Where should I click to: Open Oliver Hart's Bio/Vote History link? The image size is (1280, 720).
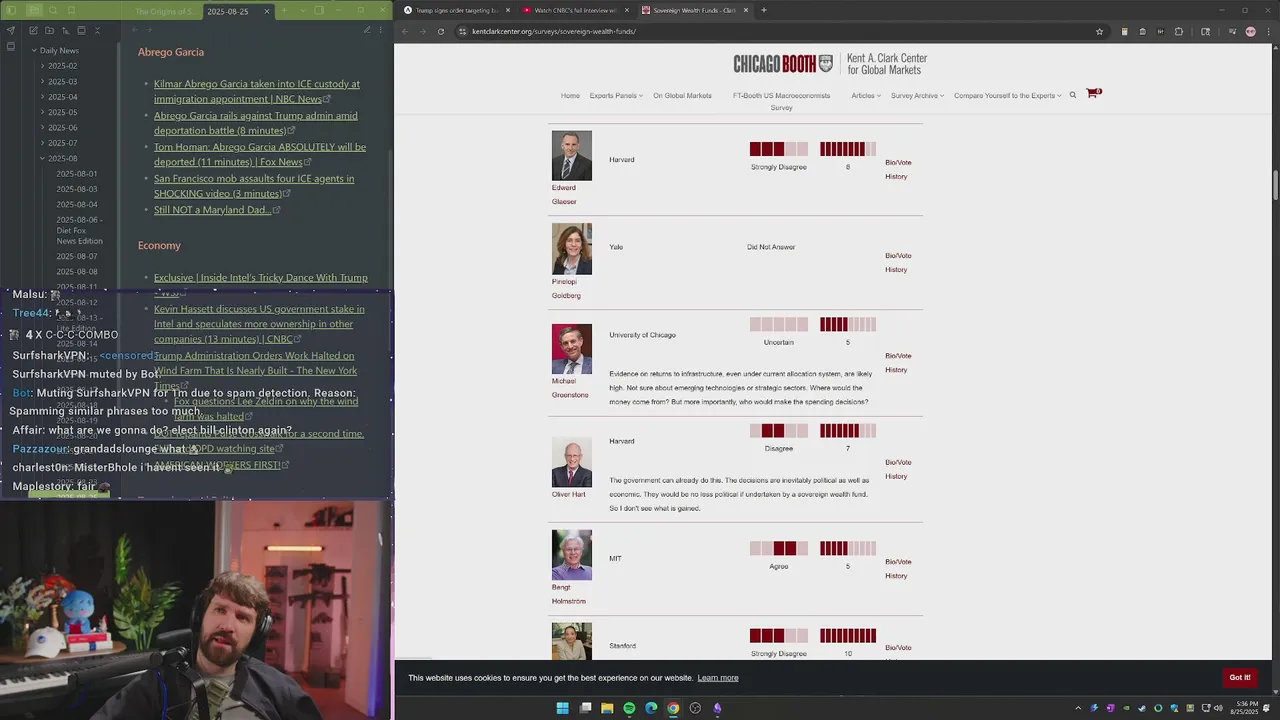(897, 469)
